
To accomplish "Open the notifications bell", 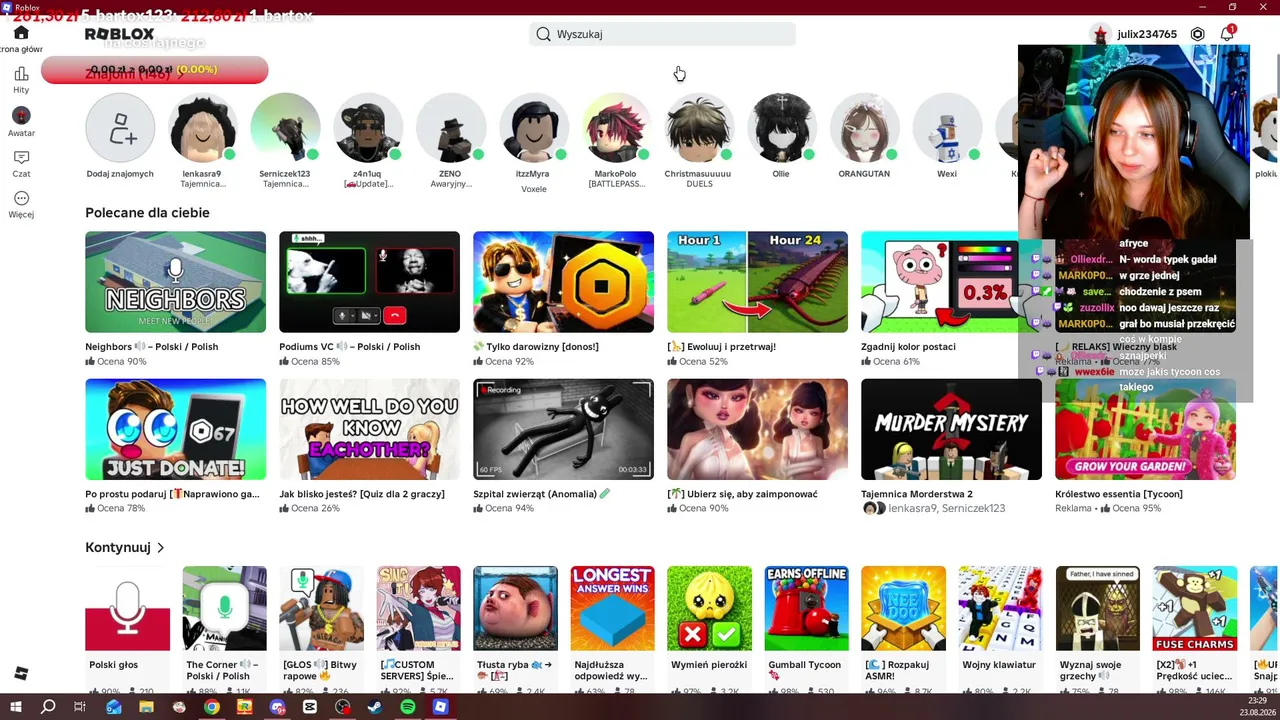I will [x=1227, y=34].
